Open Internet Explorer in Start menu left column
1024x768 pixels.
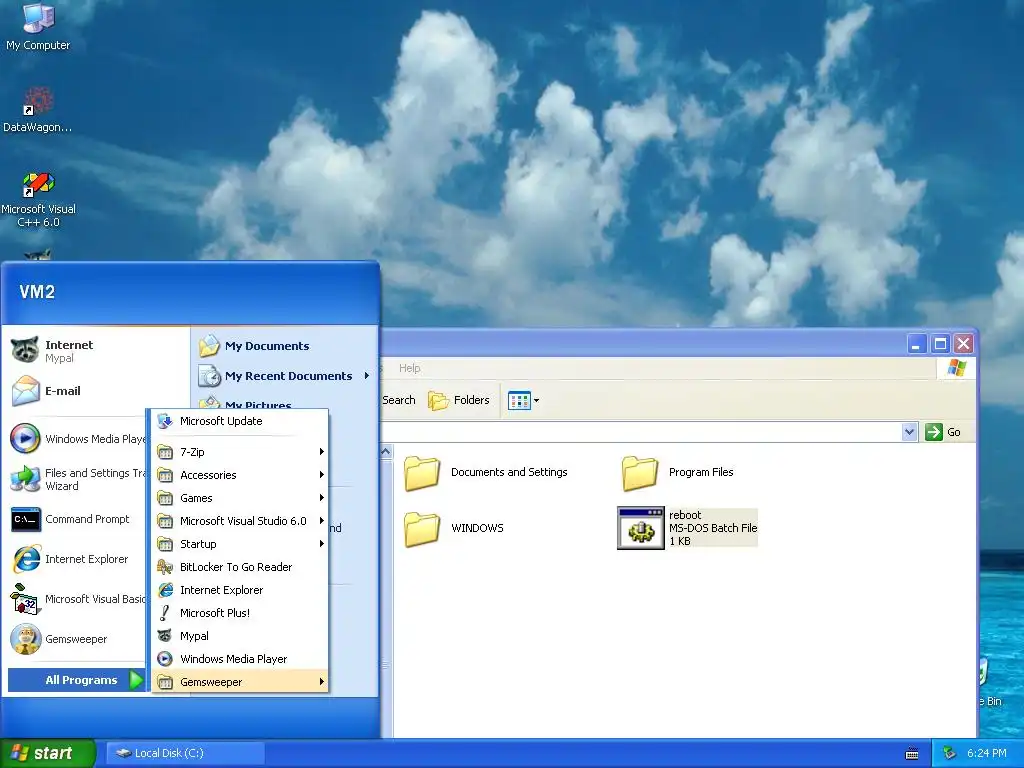[x=77, y=559]
